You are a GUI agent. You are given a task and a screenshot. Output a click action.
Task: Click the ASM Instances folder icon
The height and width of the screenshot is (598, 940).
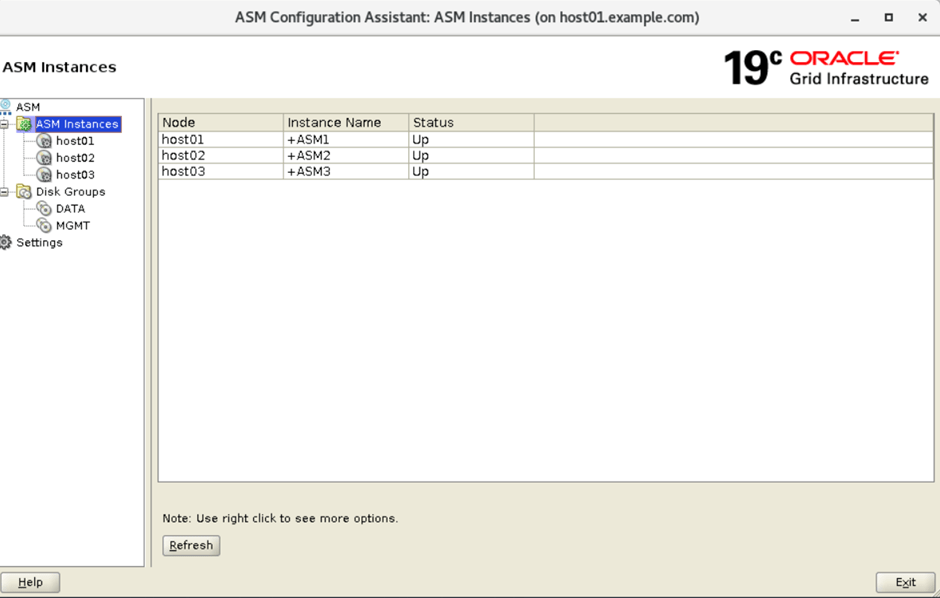[24, 124]
